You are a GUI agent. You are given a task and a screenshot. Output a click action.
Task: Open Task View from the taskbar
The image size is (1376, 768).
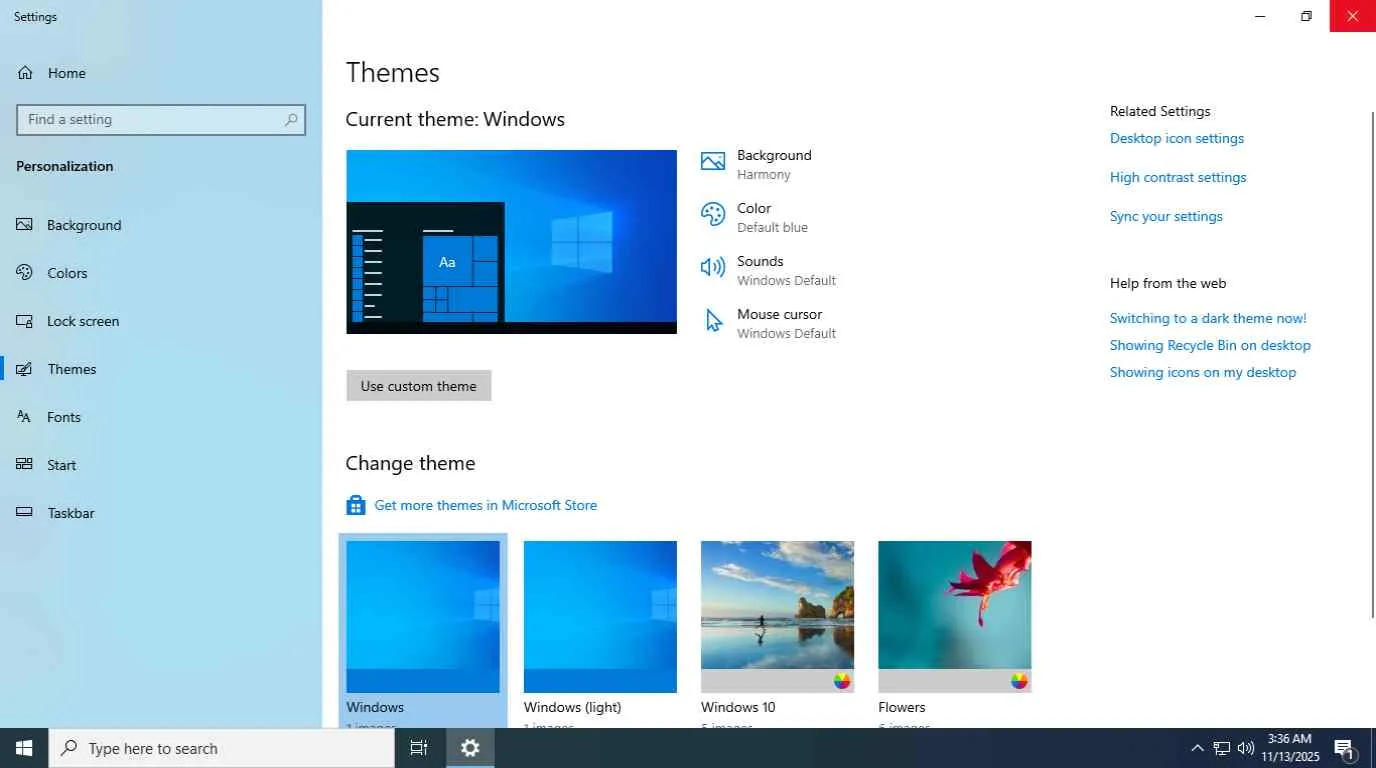[419, 748]
